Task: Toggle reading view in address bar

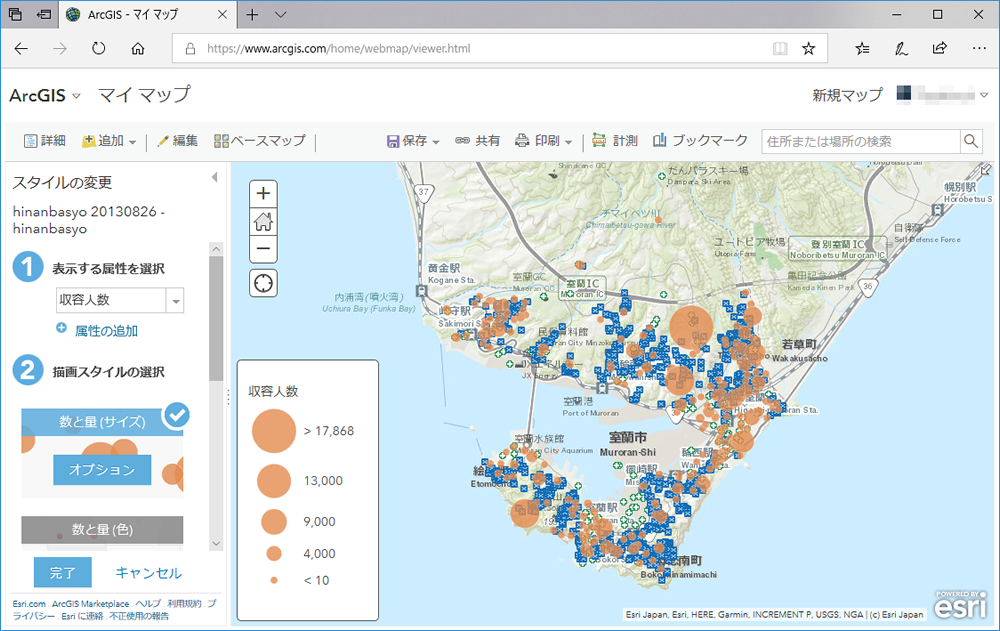Action: pos(779,48)
